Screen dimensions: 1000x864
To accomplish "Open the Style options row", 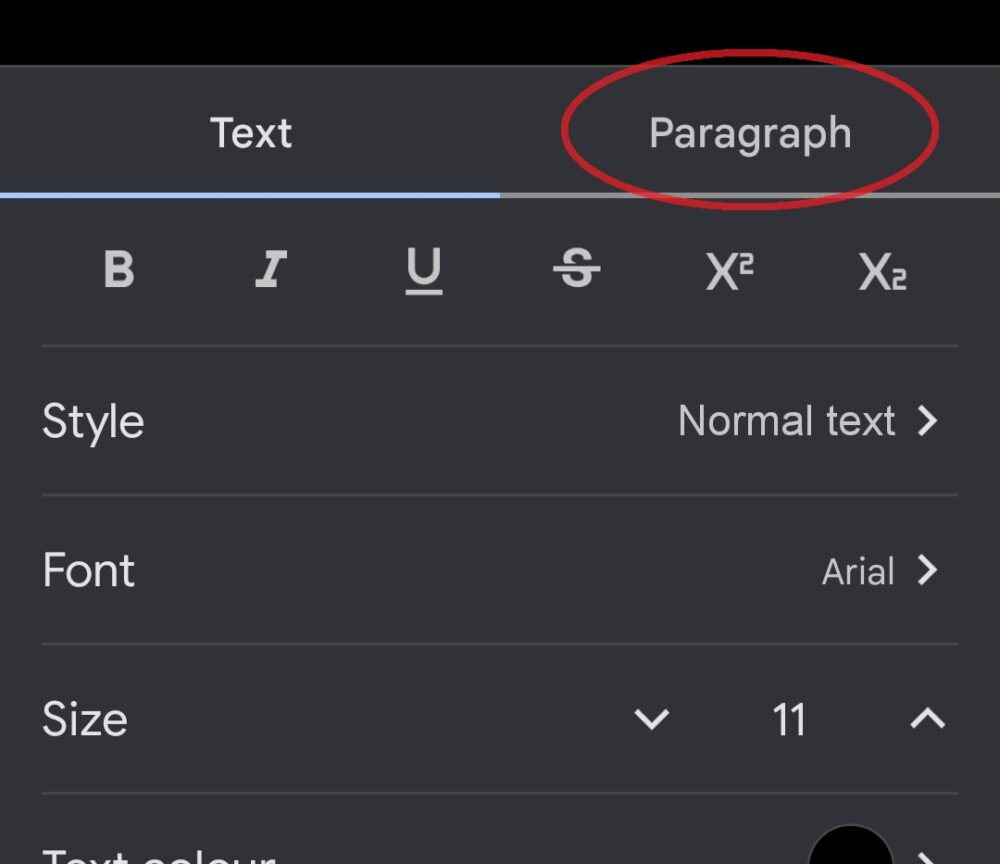I will tap(93, 421).
